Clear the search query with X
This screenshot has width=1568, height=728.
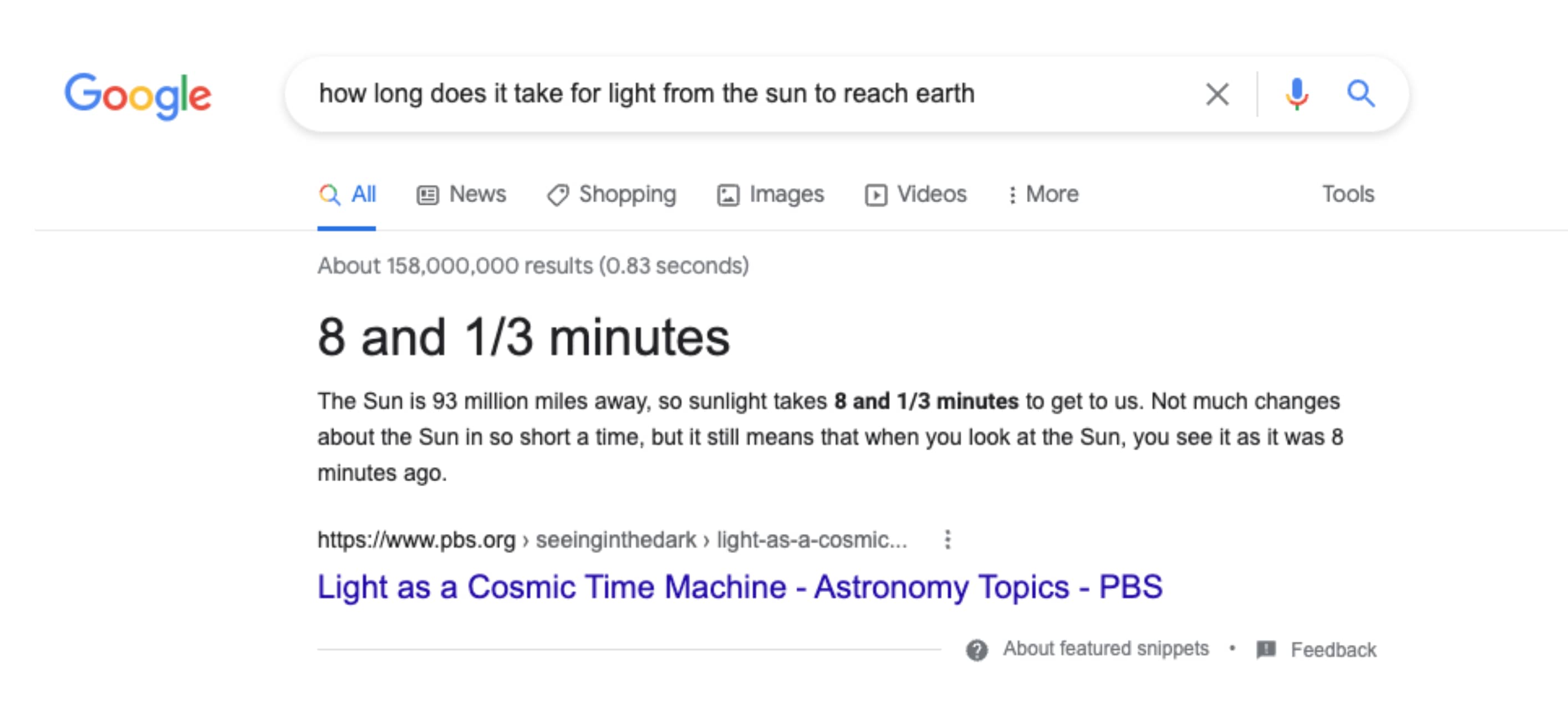[1217, 94]
